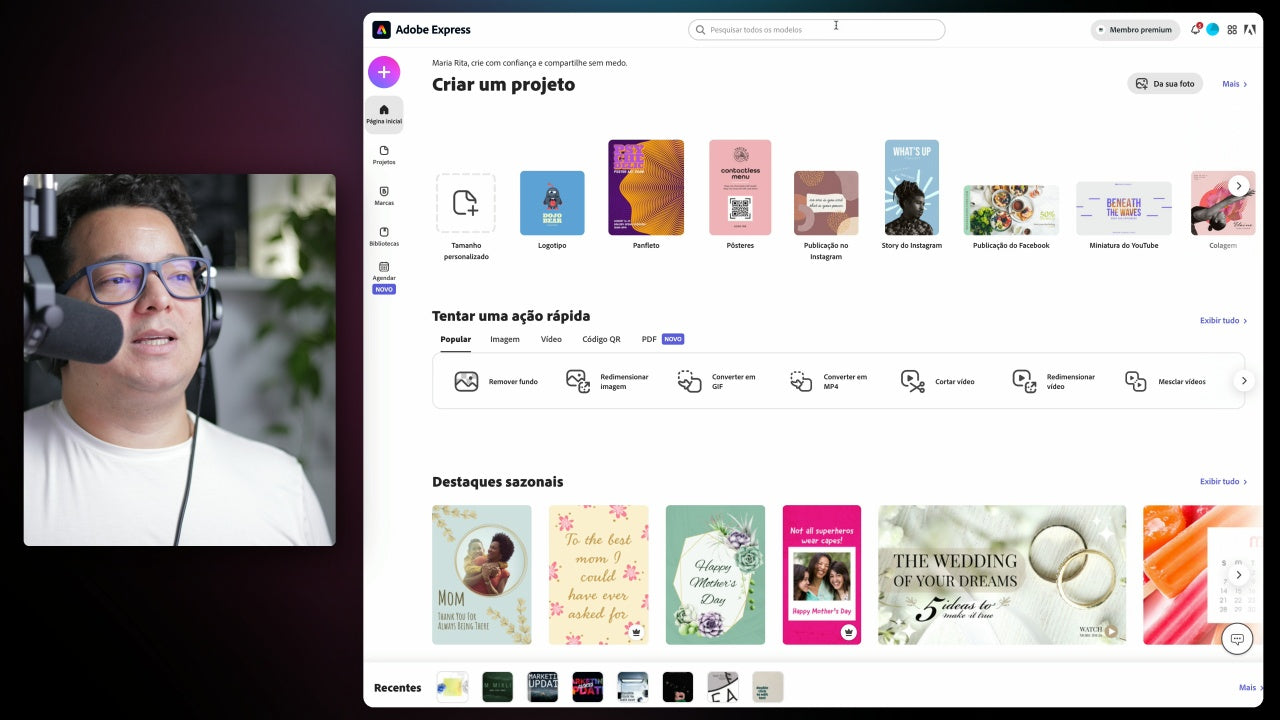
Task: Select Converter em MP4 quick action
Action: click(830, 381)
